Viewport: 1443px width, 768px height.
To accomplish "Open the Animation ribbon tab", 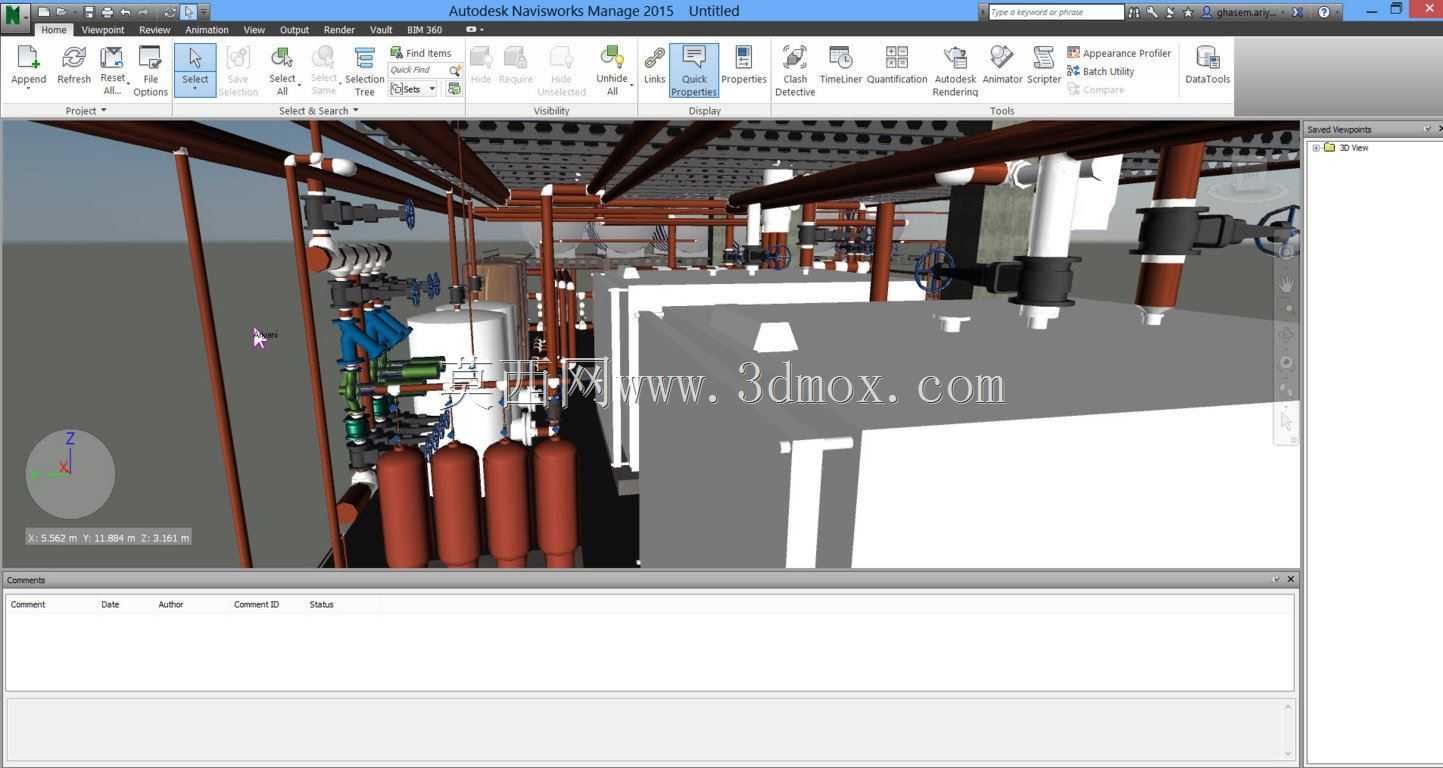I will (x=207, y=30).
